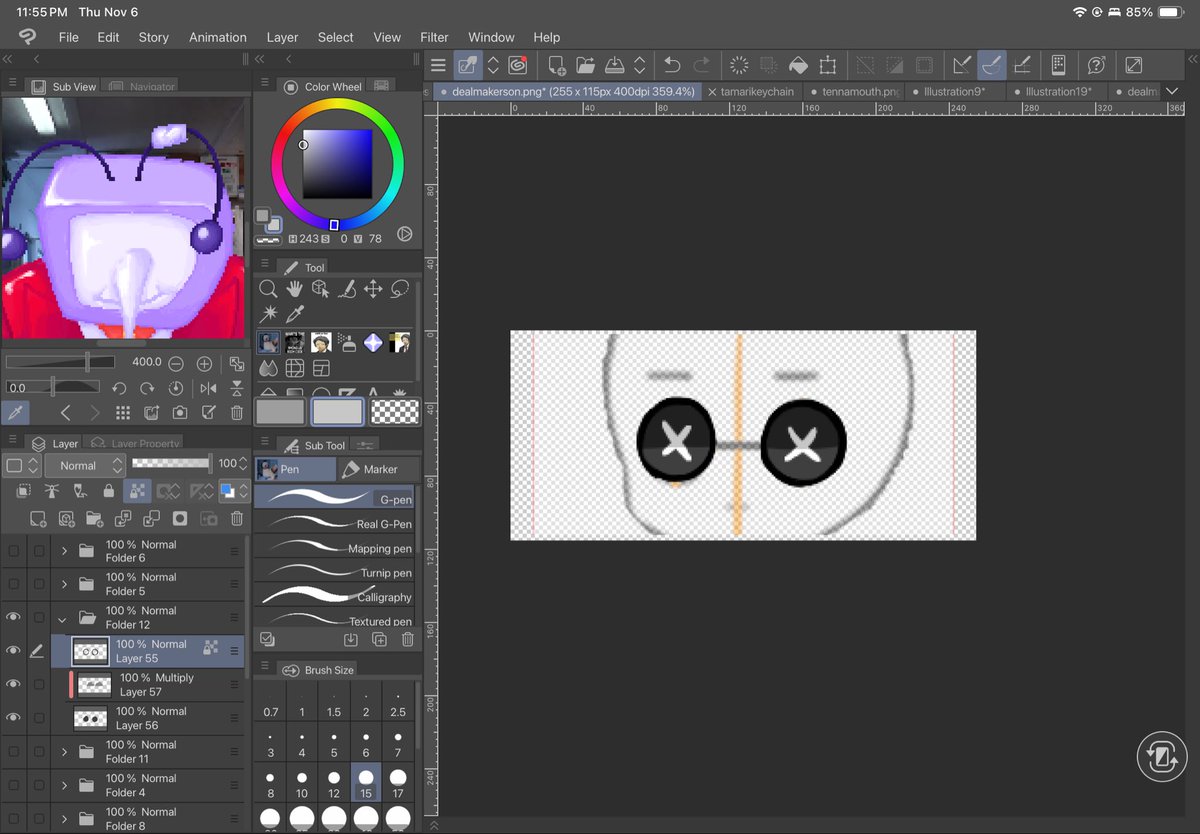Screen dimensions: 1200x834
Task: Expand Folder 11 chevron
Action: point(64,752)
